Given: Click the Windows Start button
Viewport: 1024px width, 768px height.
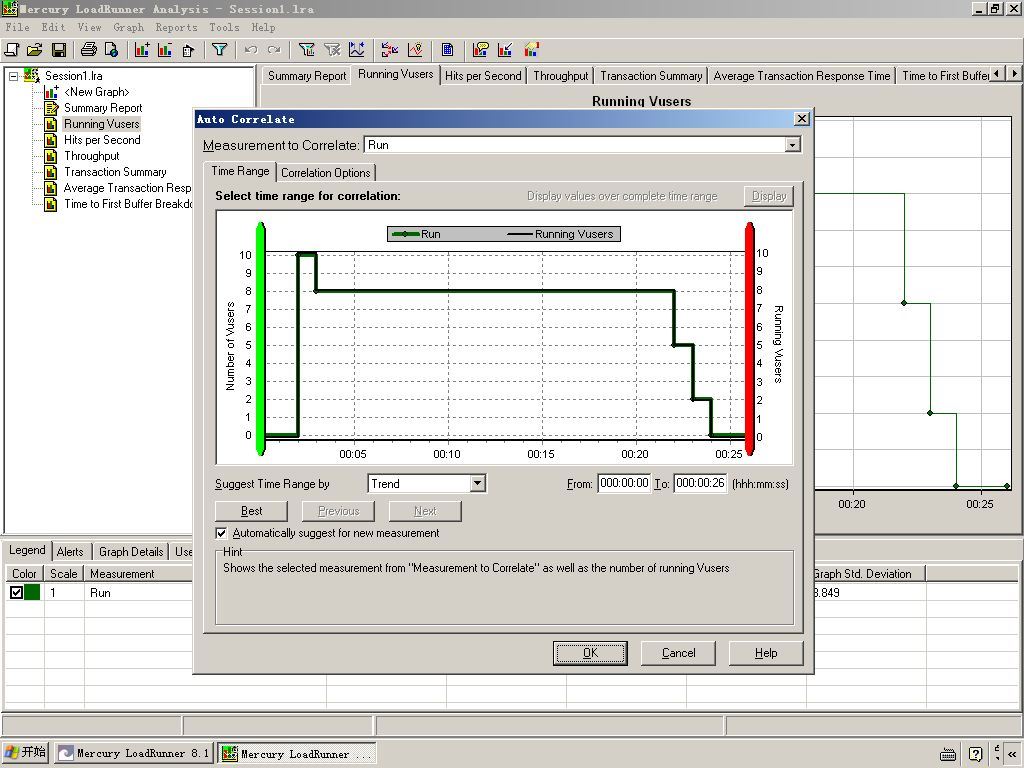Looking at the screenshot, I should click(25, 753).
